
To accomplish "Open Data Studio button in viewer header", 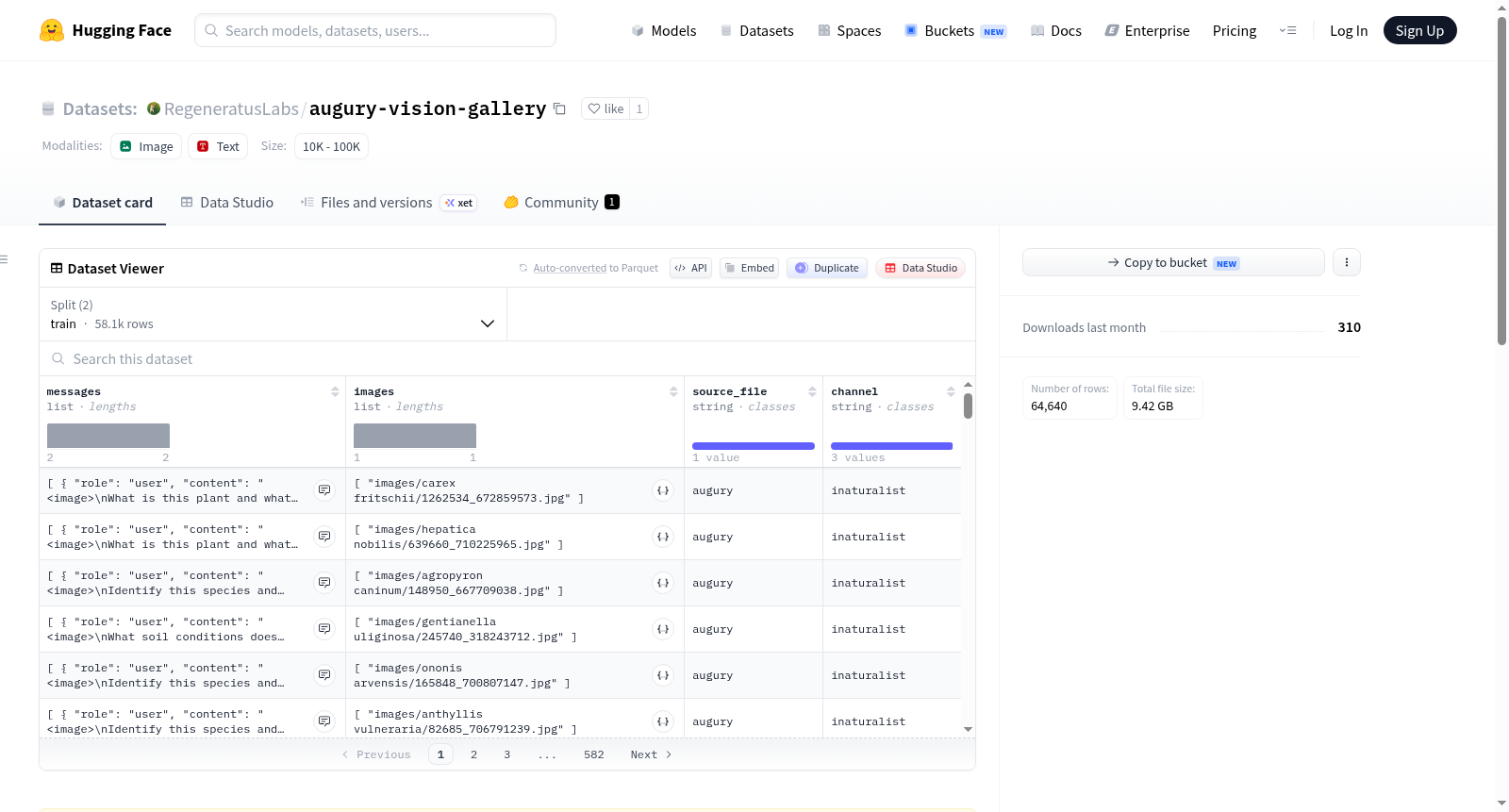I will (920, 268).
